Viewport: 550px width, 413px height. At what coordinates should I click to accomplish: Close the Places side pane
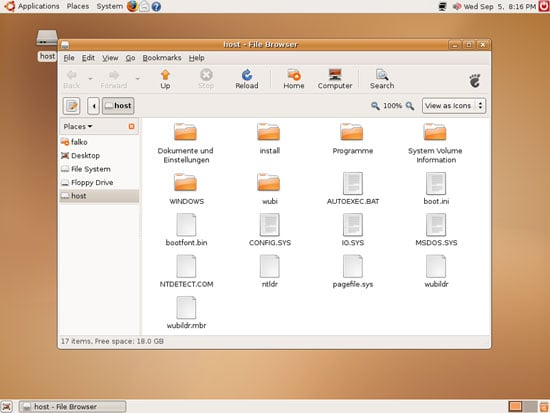[132, 126]
